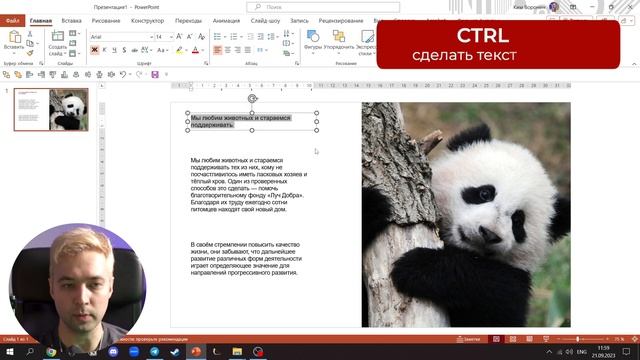Switch to the Слайд-шоу tab
Image resolution: width=640 pixels, height=360 pixels.
click(265, 20)
